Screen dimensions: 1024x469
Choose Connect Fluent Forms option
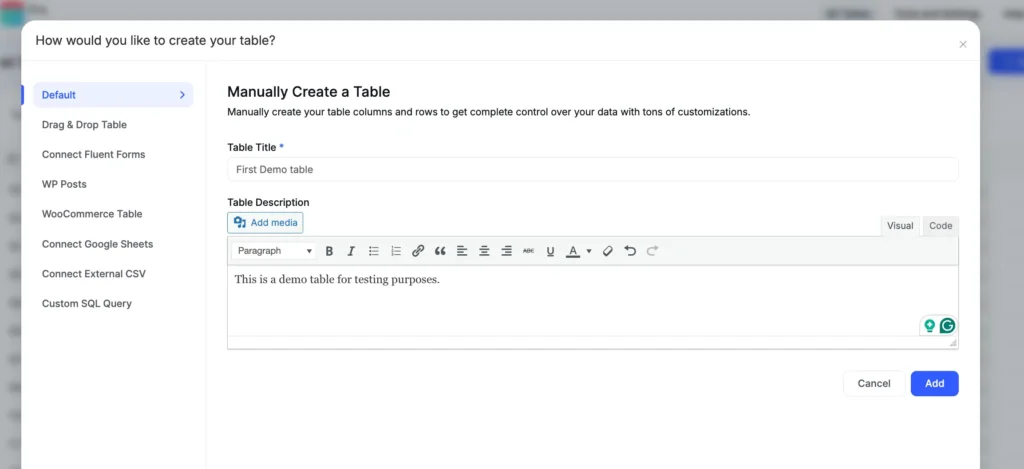[93, 155]
